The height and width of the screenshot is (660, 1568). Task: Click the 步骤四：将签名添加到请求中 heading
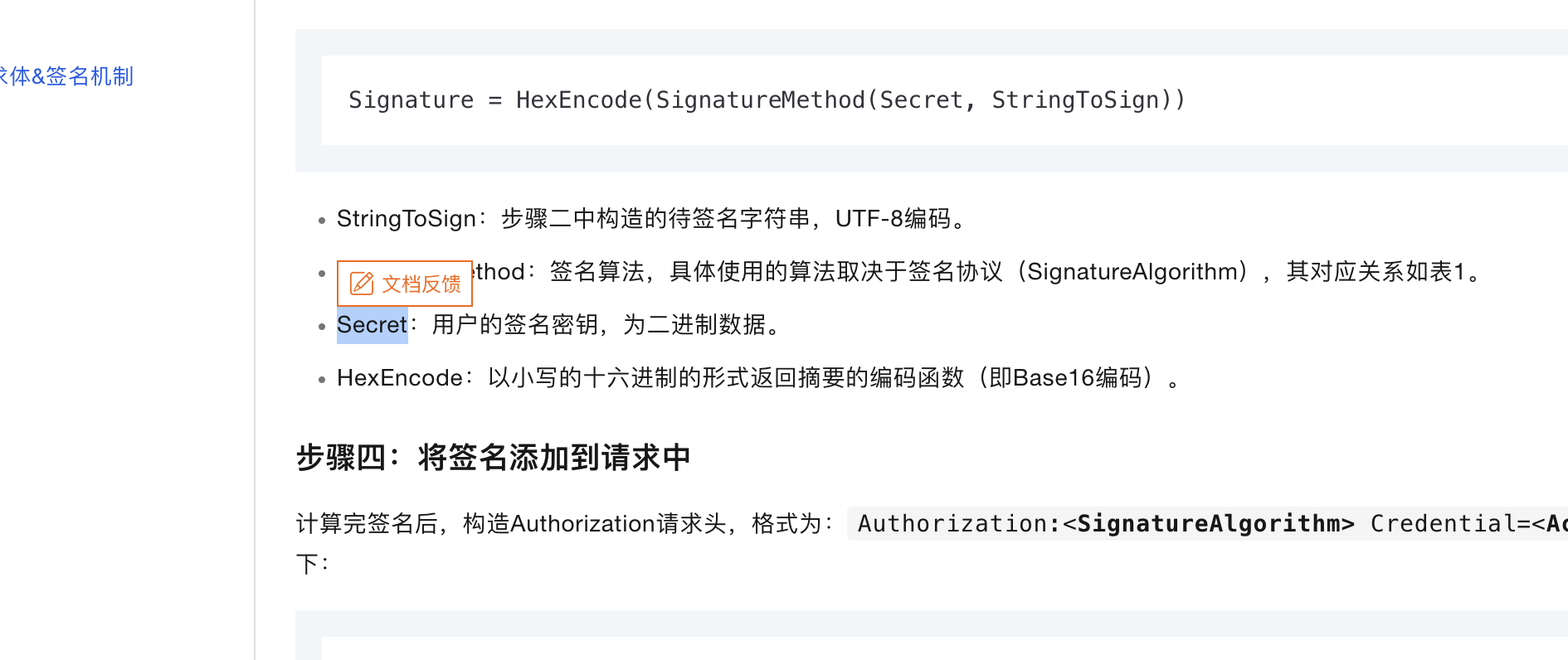pos(494,458)
